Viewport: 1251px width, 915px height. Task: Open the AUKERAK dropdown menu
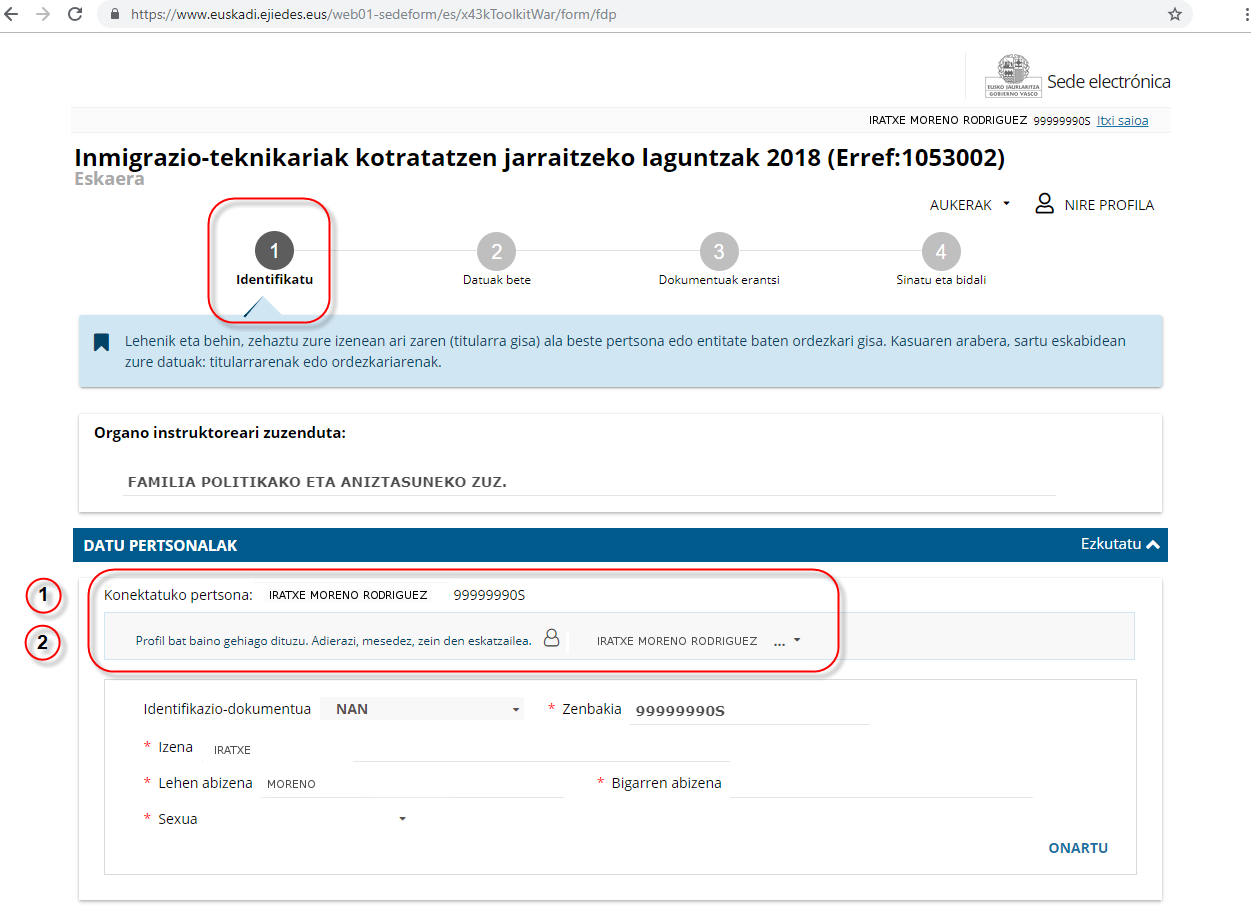tap(969, 205)
